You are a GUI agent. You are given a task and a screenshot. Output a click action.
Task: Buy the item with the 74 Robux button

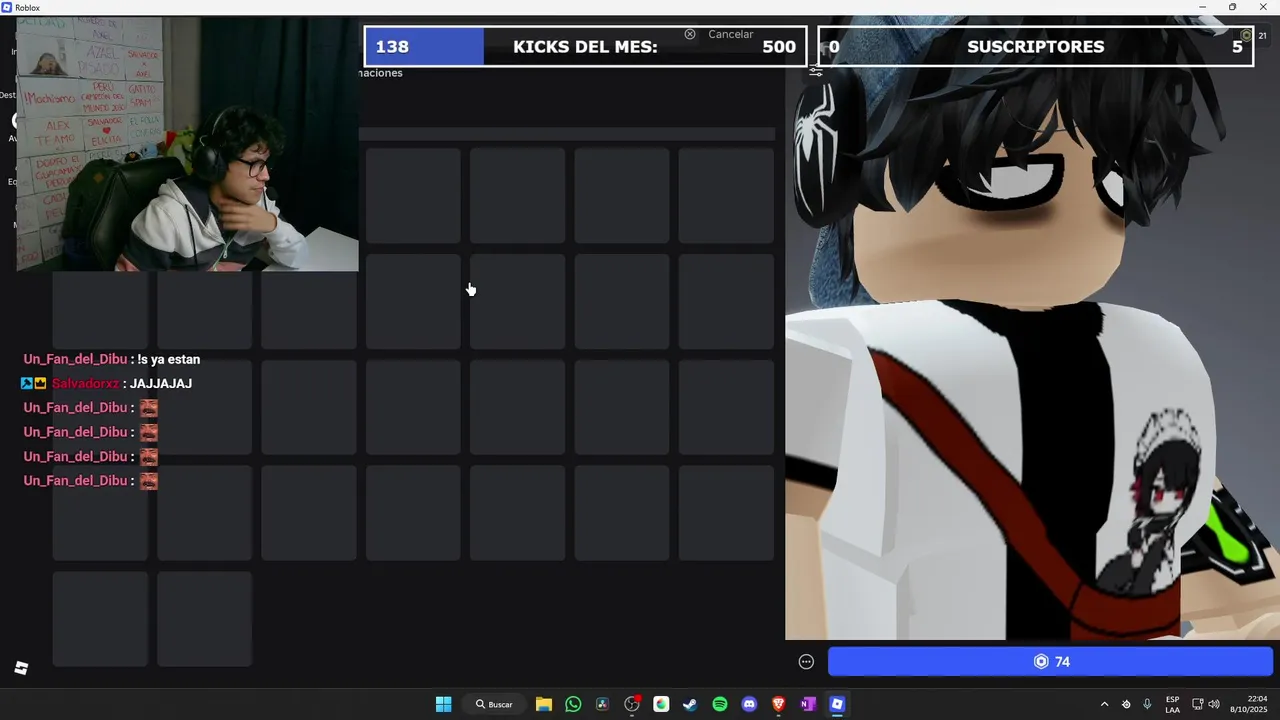pos(1050,661)
